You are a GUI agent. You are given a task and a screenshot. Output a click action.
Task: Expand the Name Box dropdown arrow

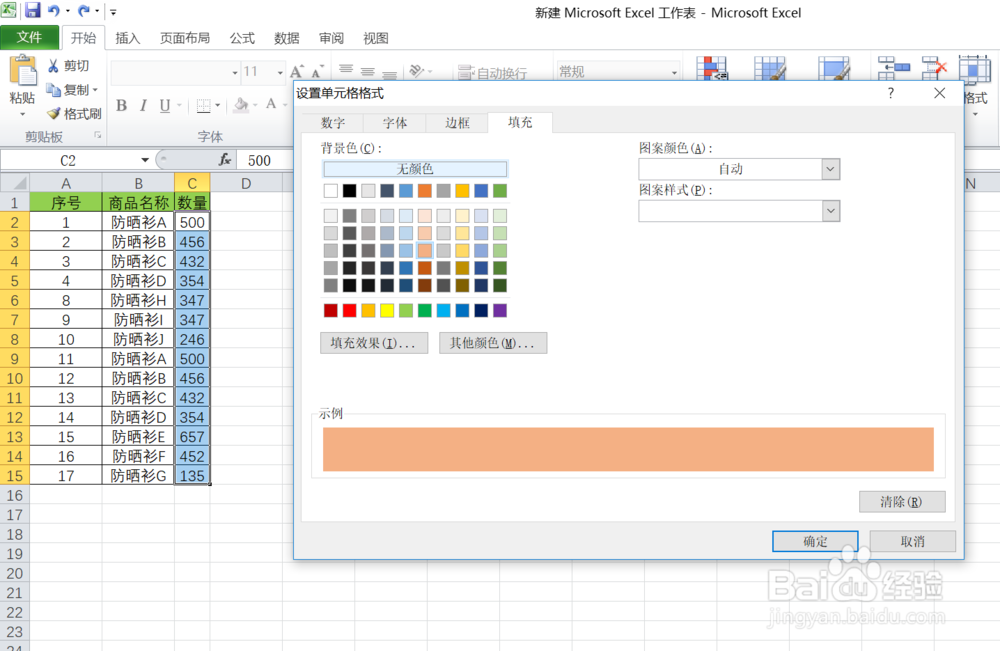click(x=145, y=160)
